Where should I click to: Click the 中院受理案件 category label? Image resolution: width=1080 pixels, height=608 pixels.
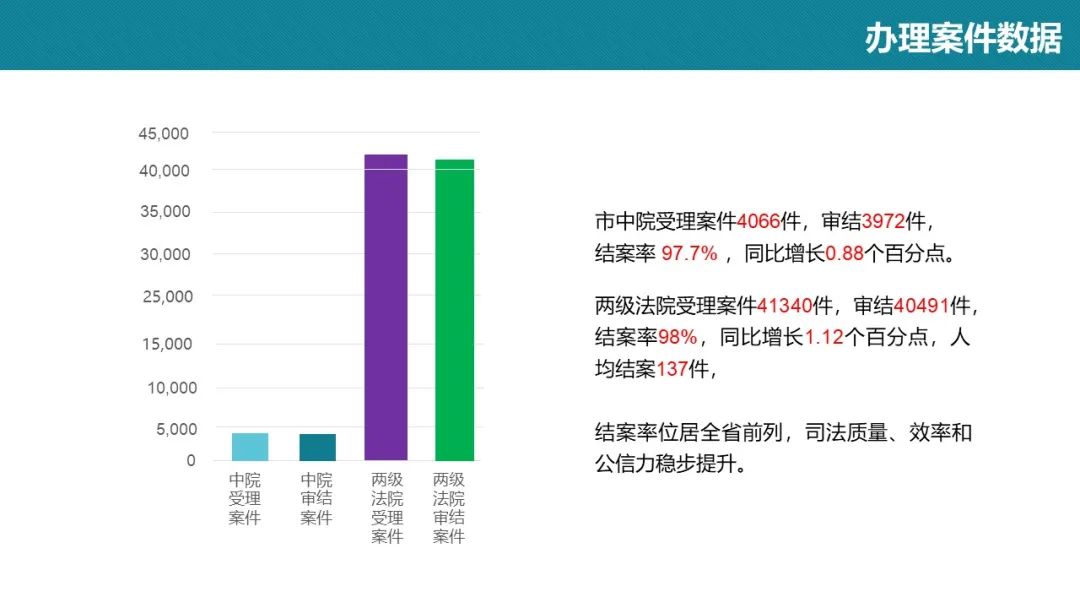click(x=245, y=499)
